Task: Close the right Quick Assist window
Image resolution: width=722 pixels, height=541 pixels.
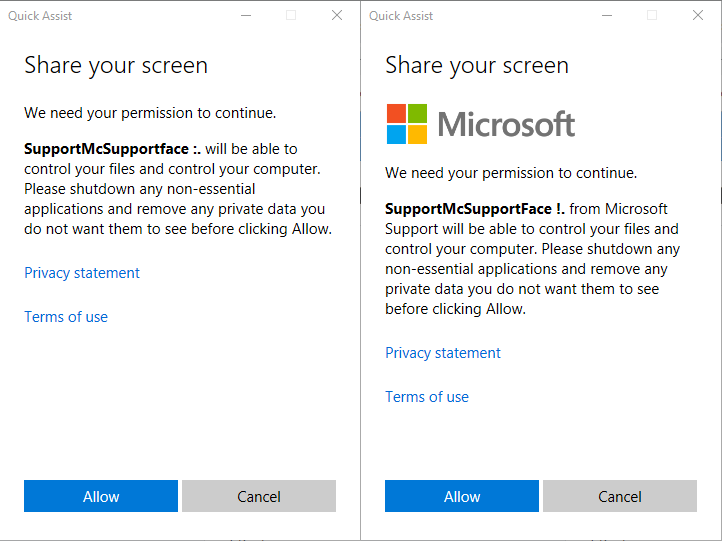Action: [x=698, y=15]
